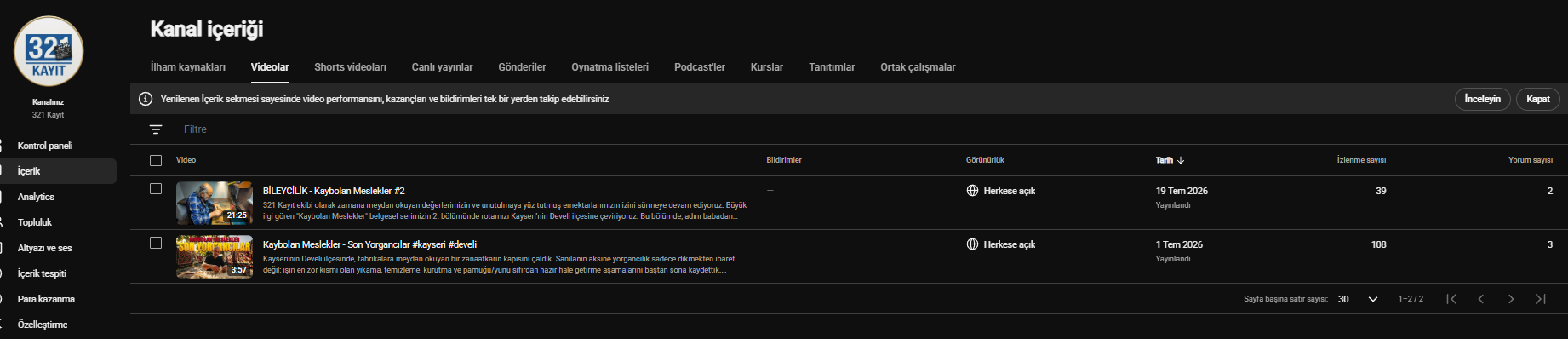Click comment count 2 for BİLEYCİLİK

click(1550, 191)
